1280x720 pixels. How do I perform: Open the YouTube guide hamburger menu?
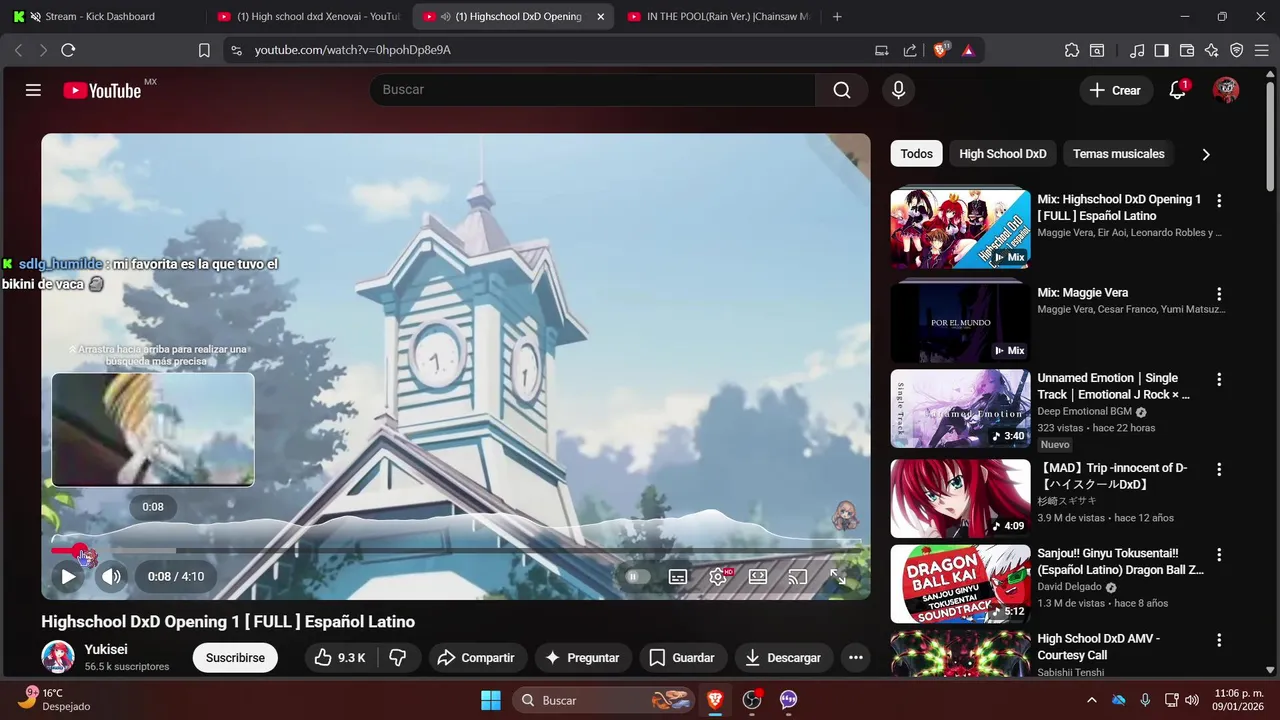(33, 90)
